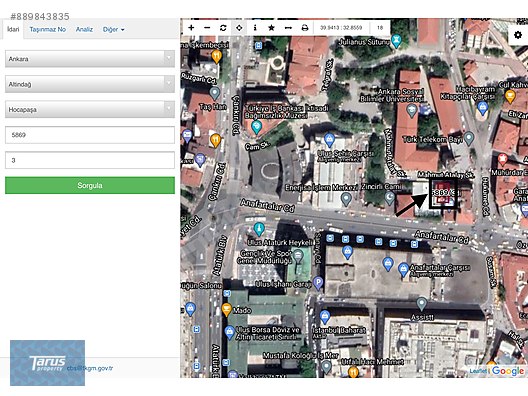Viewport: 528px width, 396px height.
Task: Click the Türk Telekom Bayi pin
Action: click(x=469, y=138)
